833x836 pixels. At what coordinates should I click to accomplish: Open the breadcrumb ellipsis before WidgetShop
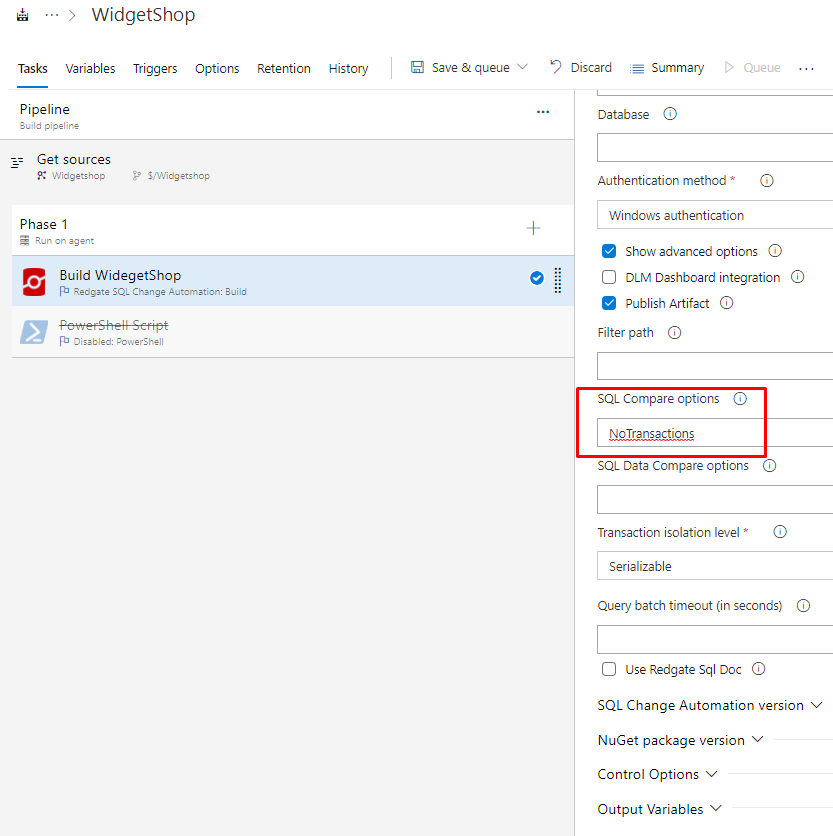point(52,15)
